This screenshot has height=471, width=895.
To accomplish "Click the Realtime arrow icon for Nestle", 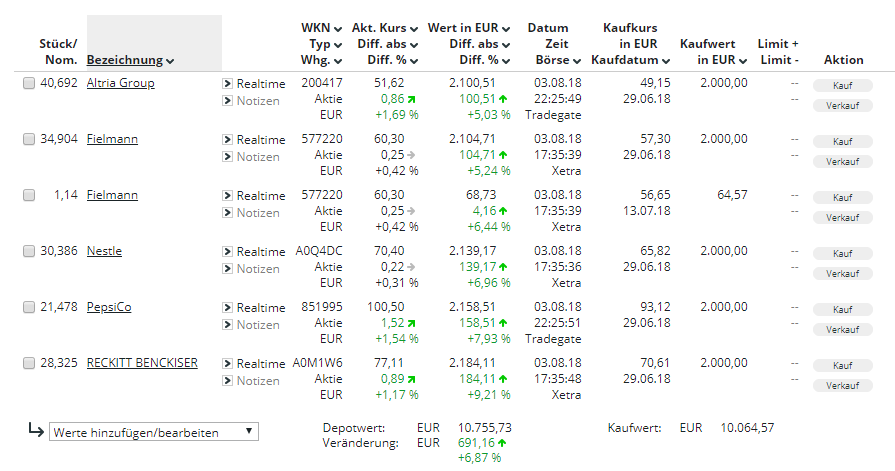I will (x=227, y=252).
